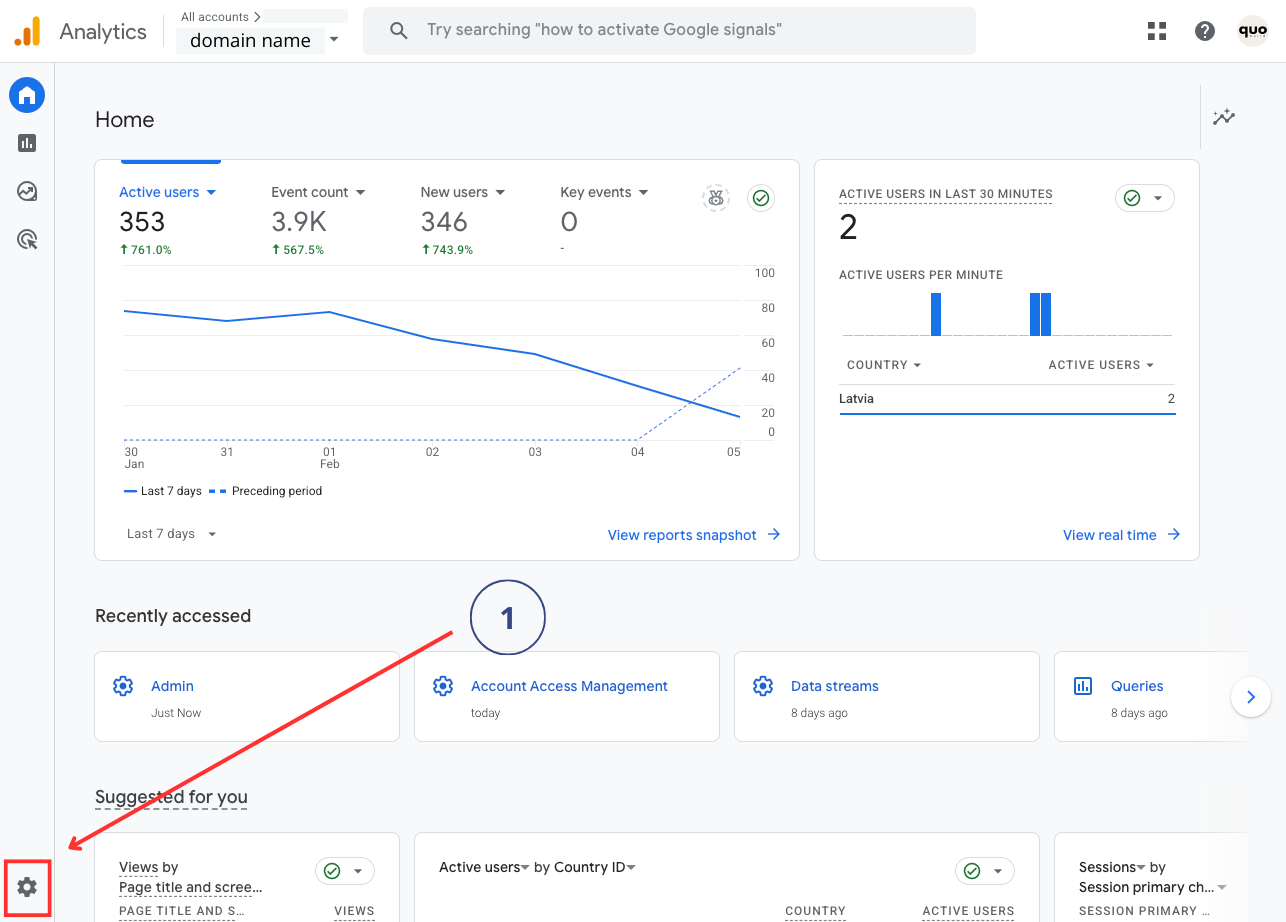Screen dimensions: 1286x922
Task: Open the Last 7 days date range selector
Action: pyautogui.click(x=170, y=533)
